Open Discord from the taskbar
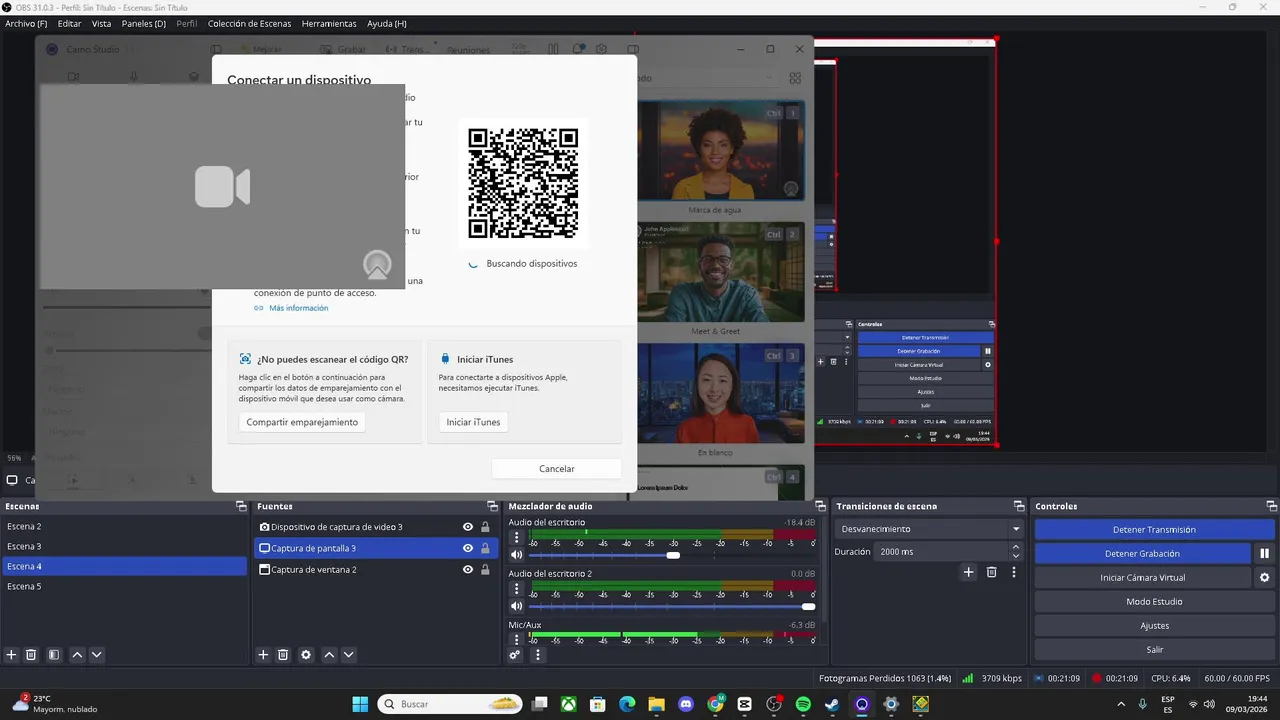Viewport: 1280px width, 720px height. tap(686, 704)
